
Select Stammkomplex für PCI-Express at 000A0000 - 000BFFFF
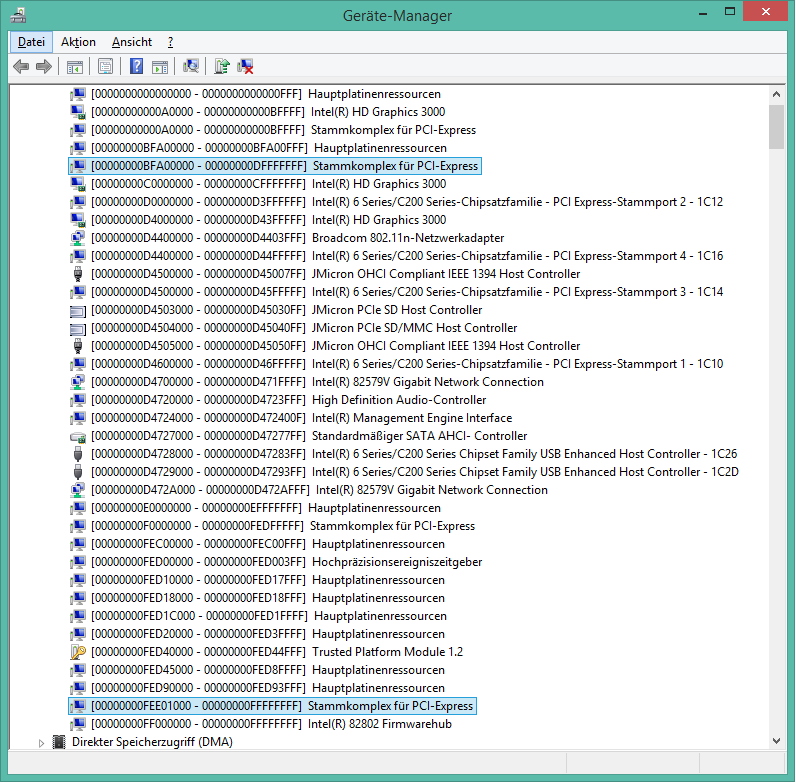pos(283,130)
